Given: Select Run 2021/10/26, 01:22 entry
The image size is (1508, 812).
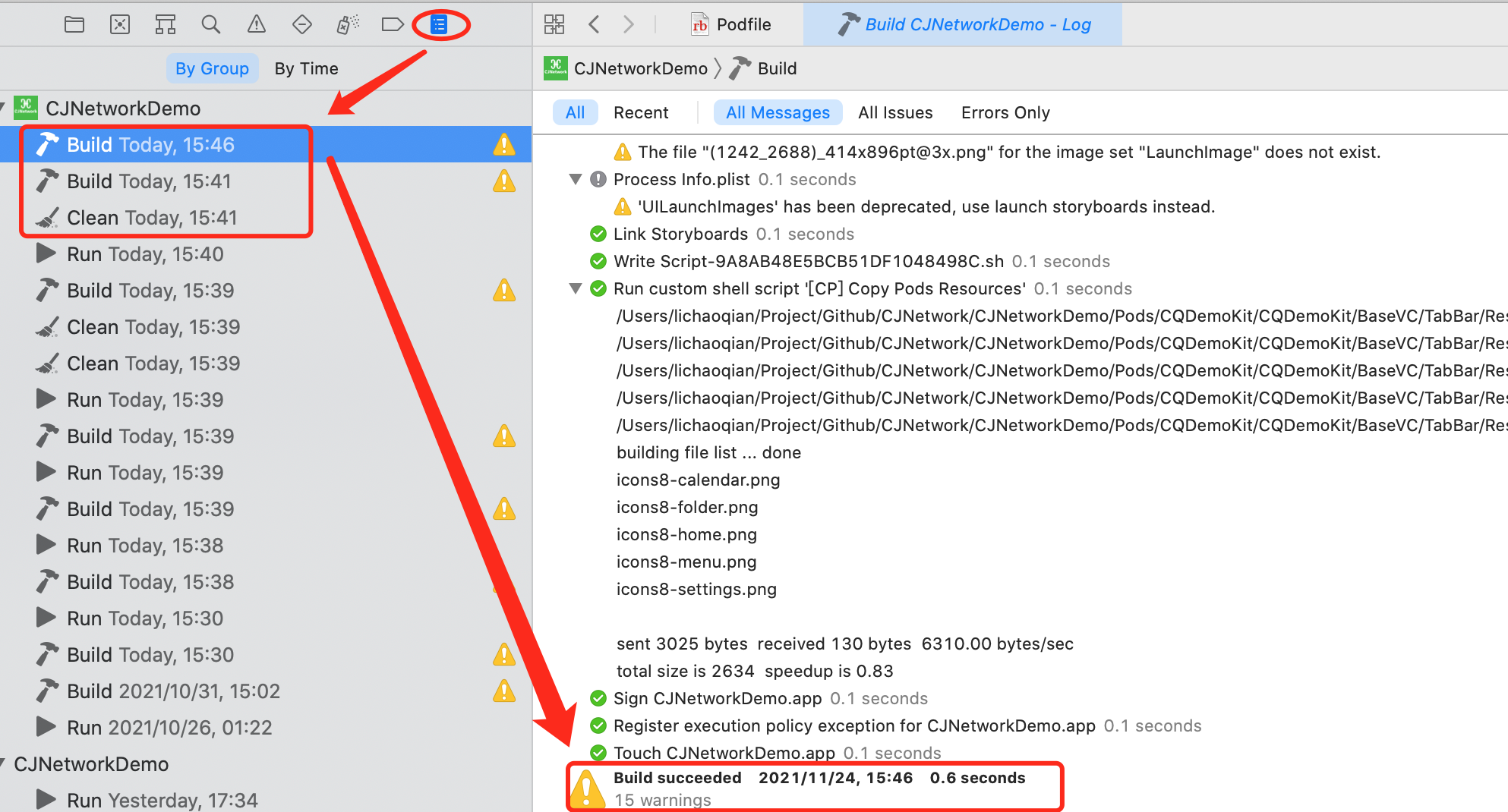Looking at the screenshot, I should 266,727.
